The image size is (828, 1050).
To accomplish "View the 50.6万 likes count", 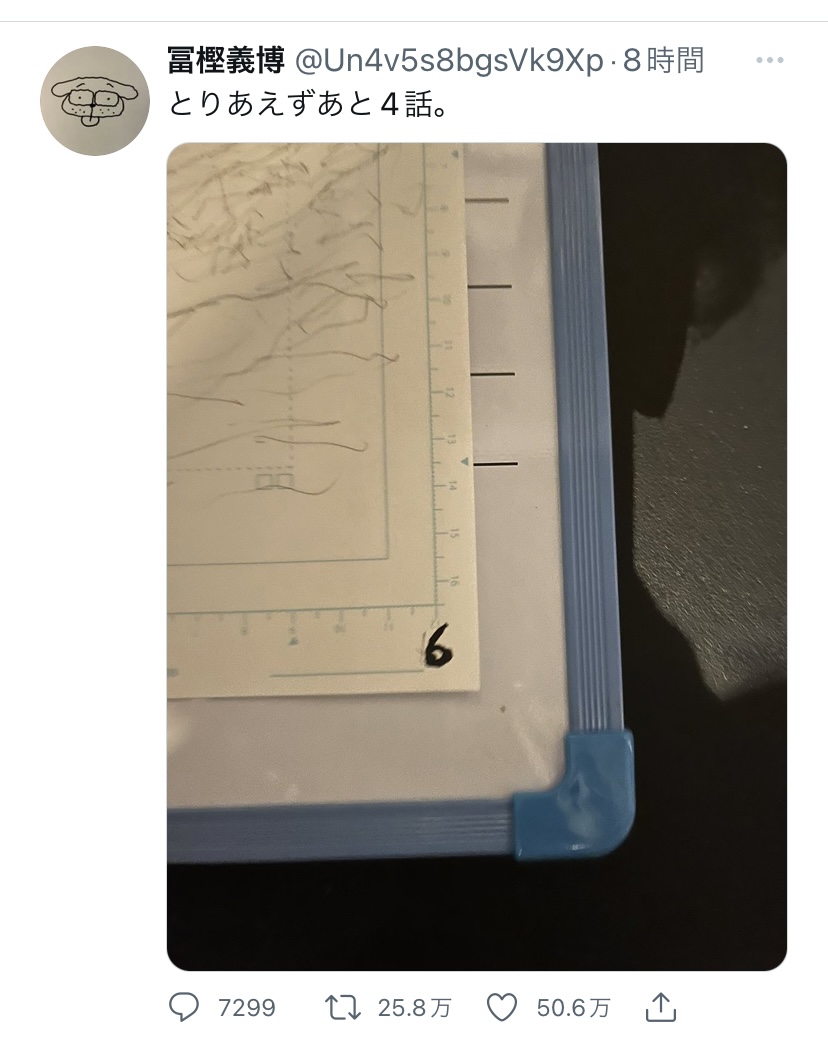I will [x=573, y=1008].
